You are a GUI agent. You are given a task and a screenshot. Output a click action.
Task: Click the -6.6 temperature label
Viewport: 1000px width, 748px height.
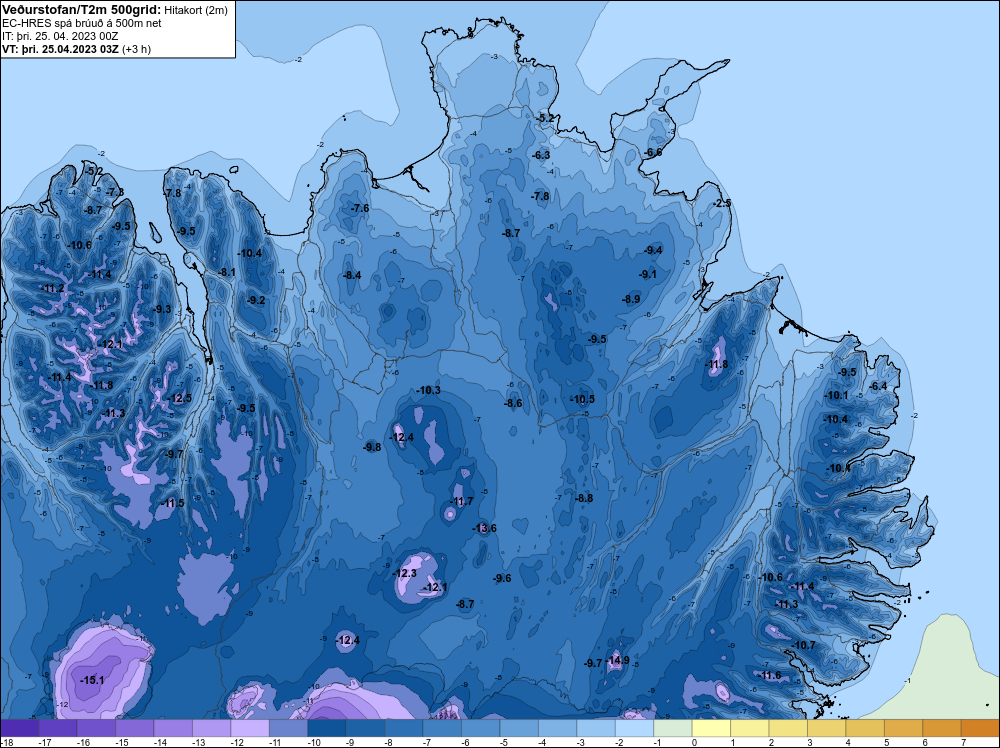pyautogui.click(x=653, y=152)
